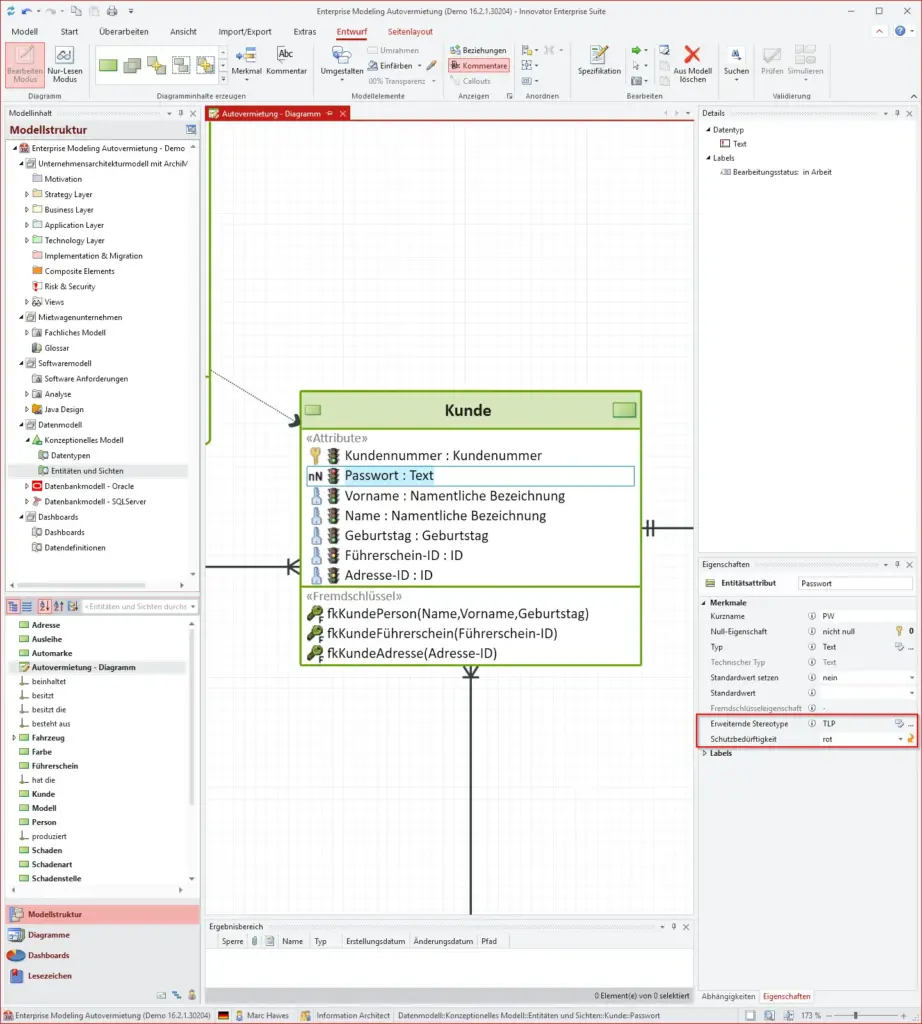Expand the Labels section in Eigenschaften
The image size is (922, 1024).
point(704,753)
